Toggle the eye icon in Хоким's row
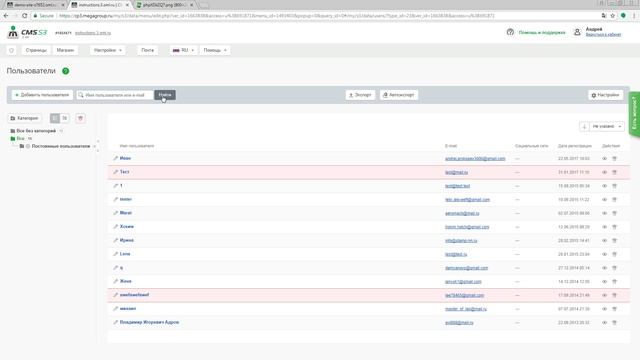Image resolution: width=640 pixels, height=360 pixels. pos(604,227)
